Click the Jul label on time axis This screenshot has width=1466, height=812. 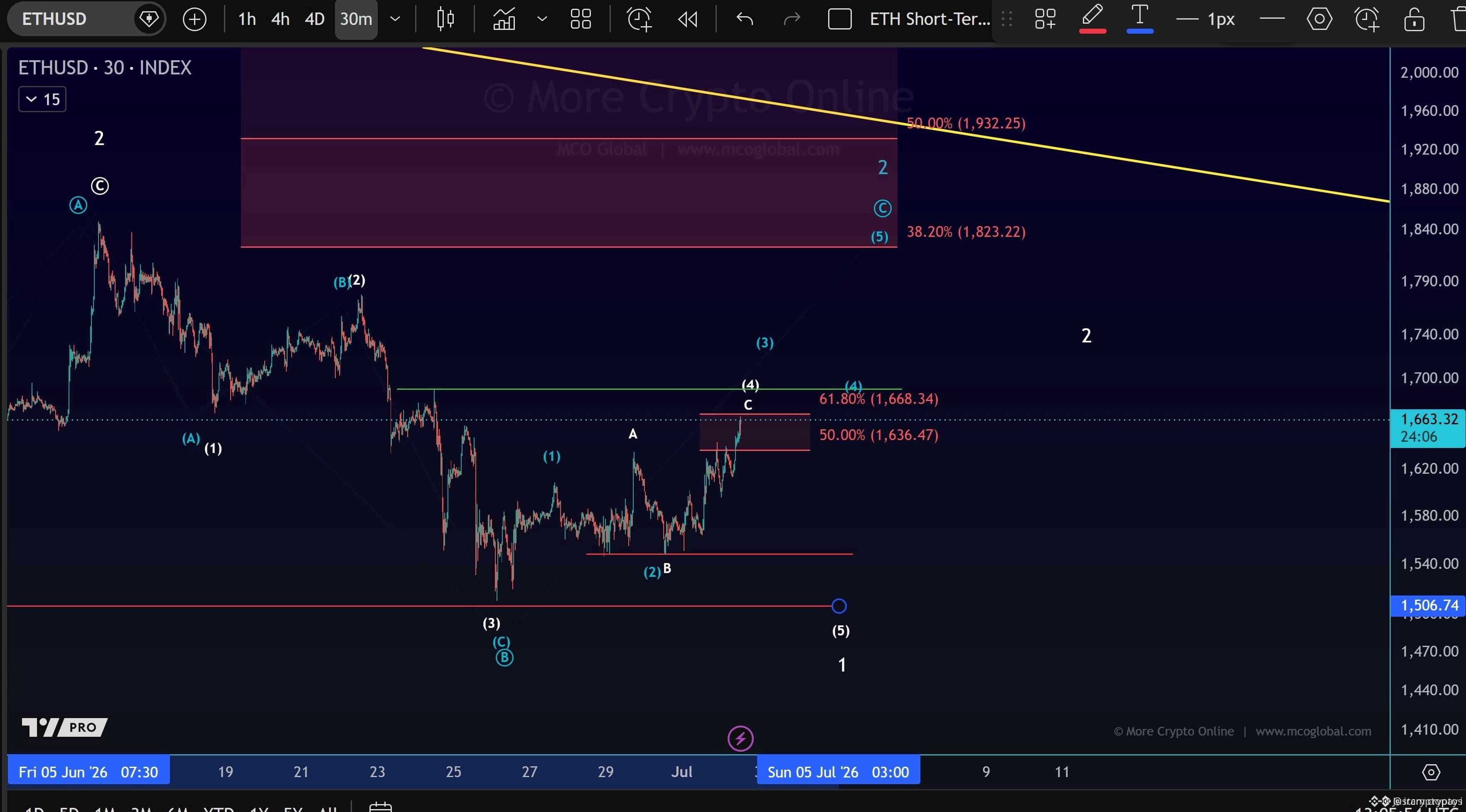click(681, 772)
